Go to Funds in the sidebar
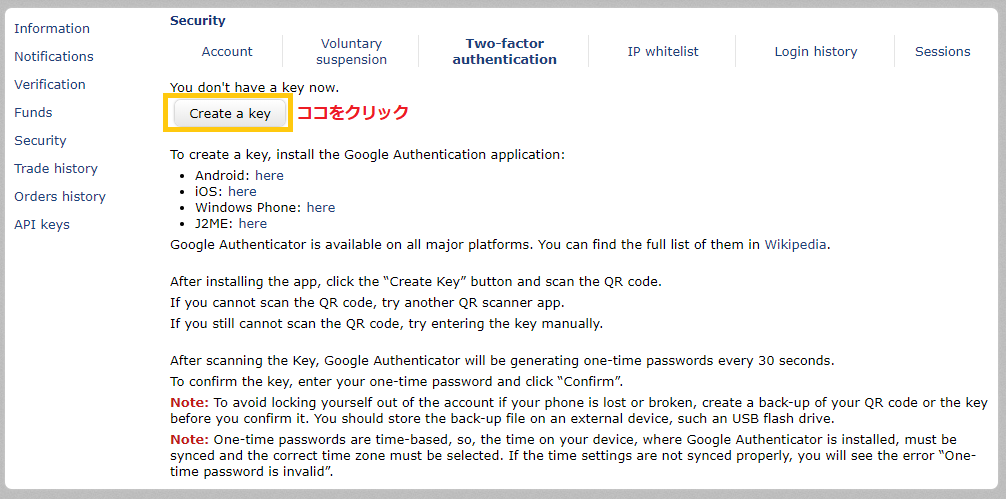The image size is (1006, 499). click(x=33, y=113)
